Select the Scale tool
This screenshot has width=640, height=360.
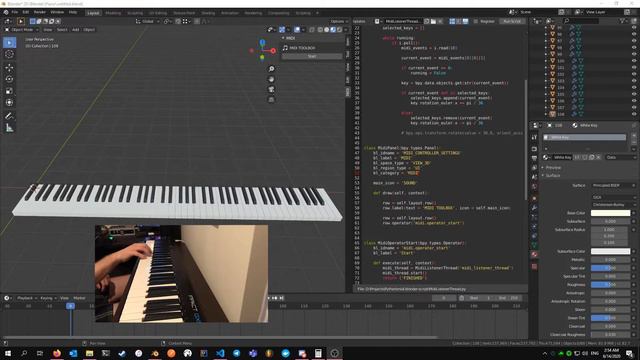tap(9, 91)
